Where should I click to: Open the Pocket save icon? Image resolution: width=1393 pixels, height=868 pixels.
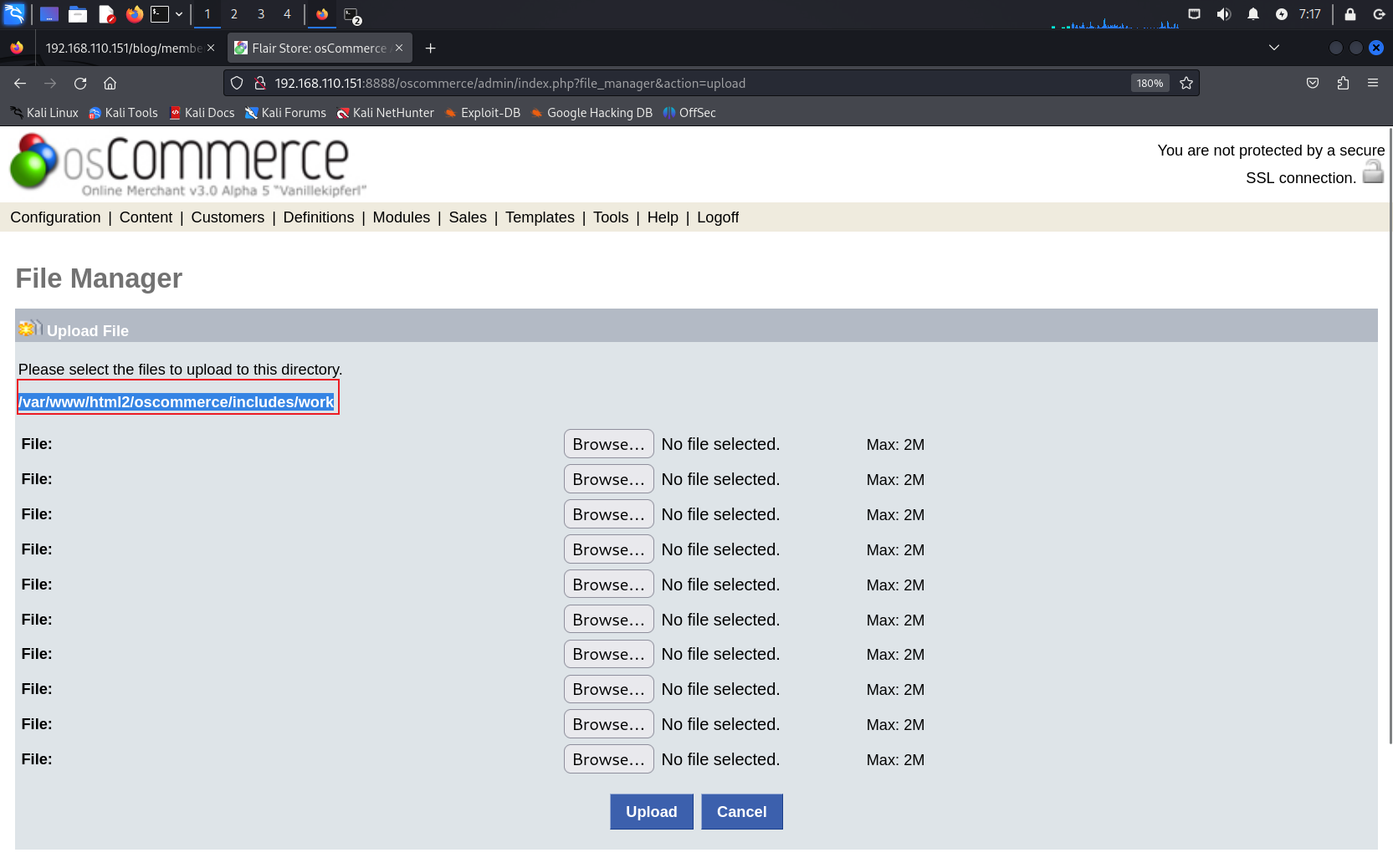(x=1313, y=84)
